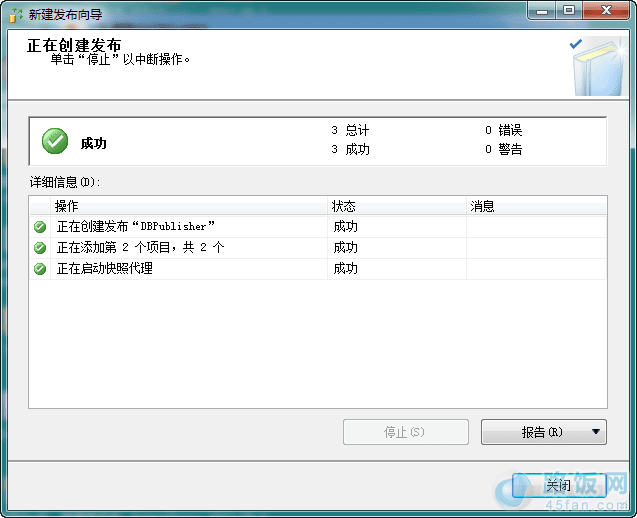The height and width of the screenshot is (518, 637).
Task: Click the 3 总计 summary text
Action: click(350, 130)
